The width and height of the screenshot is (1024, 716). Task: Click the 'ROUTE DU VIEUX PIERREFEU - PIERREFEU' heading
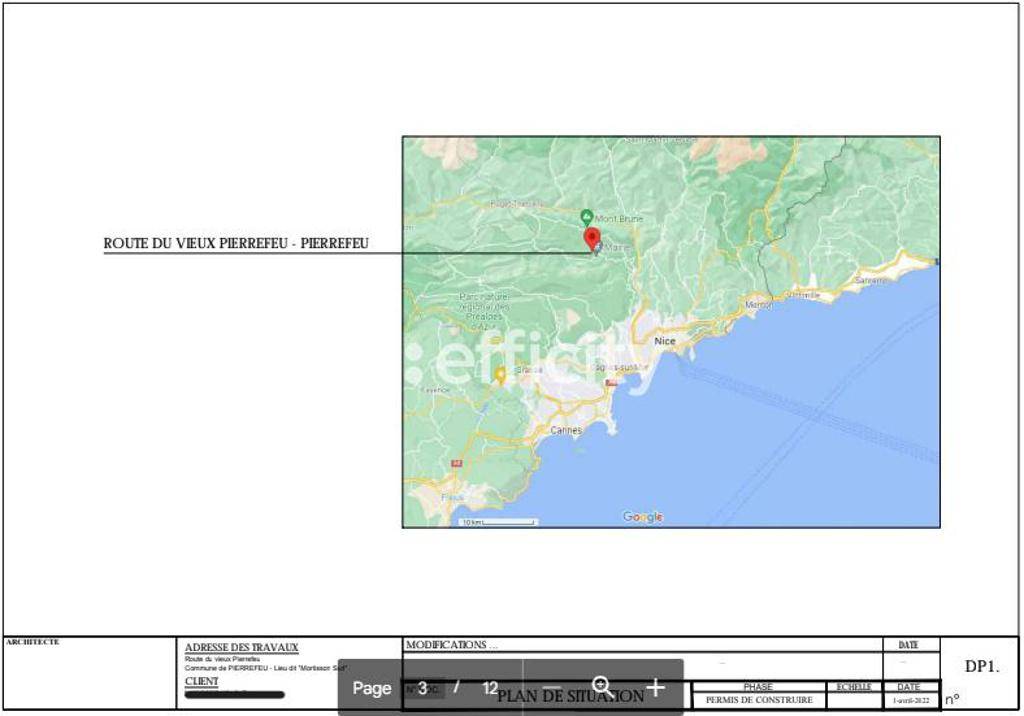click(236, 244)
